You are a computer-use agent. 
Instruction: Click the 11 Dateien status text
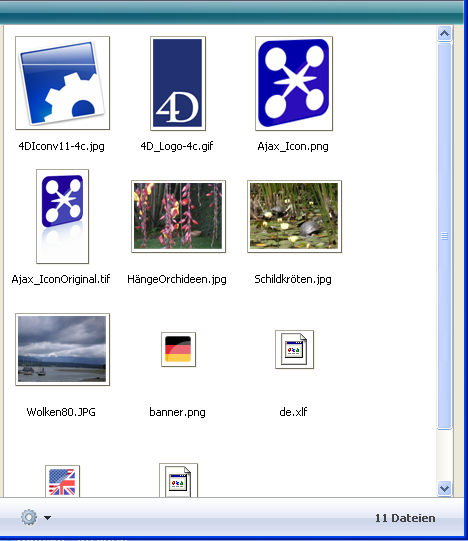tap(405, 518)
